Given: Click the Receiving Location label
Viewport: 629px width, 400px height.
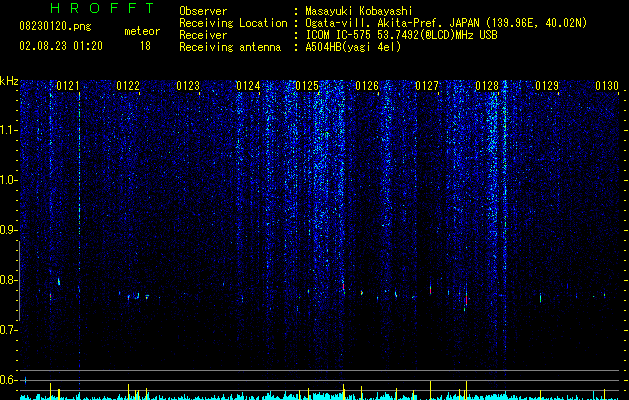Looking at the screenshot, I should point(233,23).
